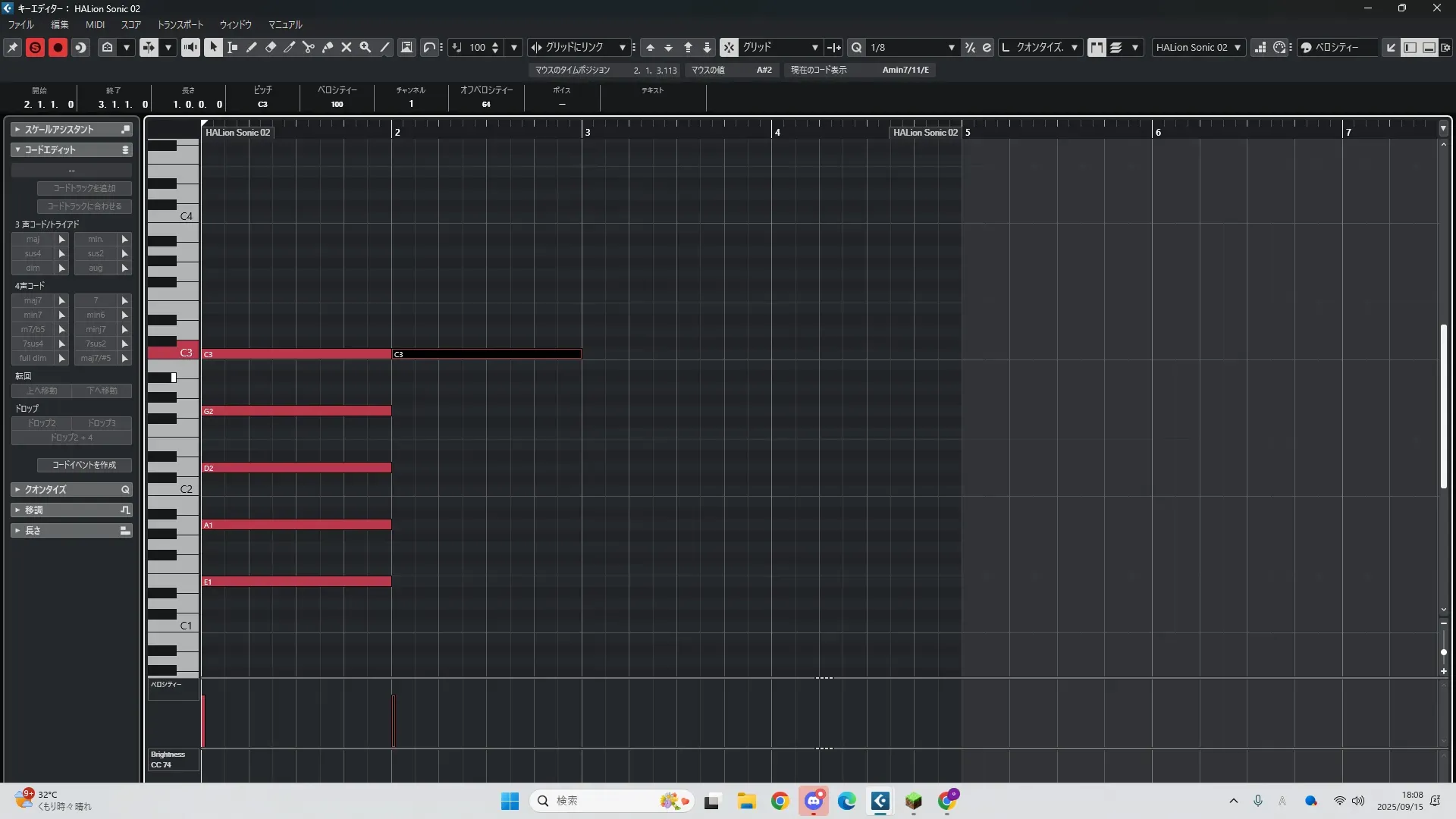
Task: Select the Glue tool
Action: [x=328, y=47]
